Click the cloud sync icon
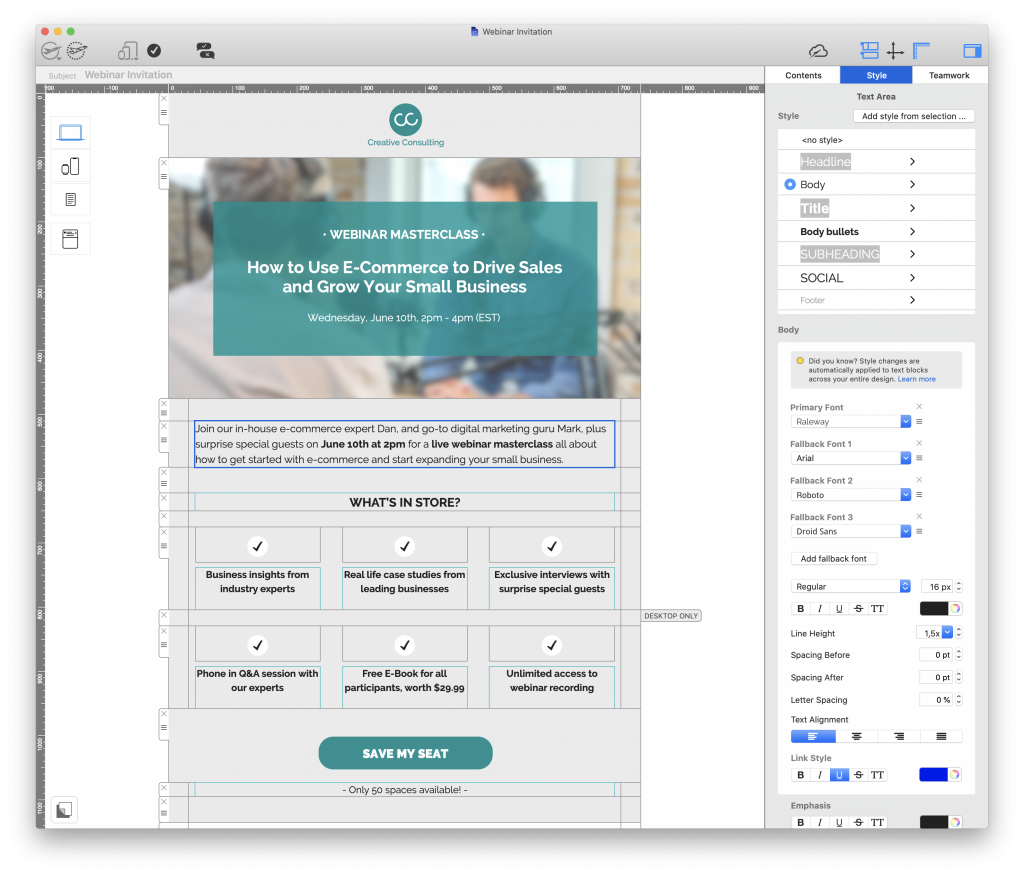Viewport: 1024px width, 876px height. click(818, 50)
